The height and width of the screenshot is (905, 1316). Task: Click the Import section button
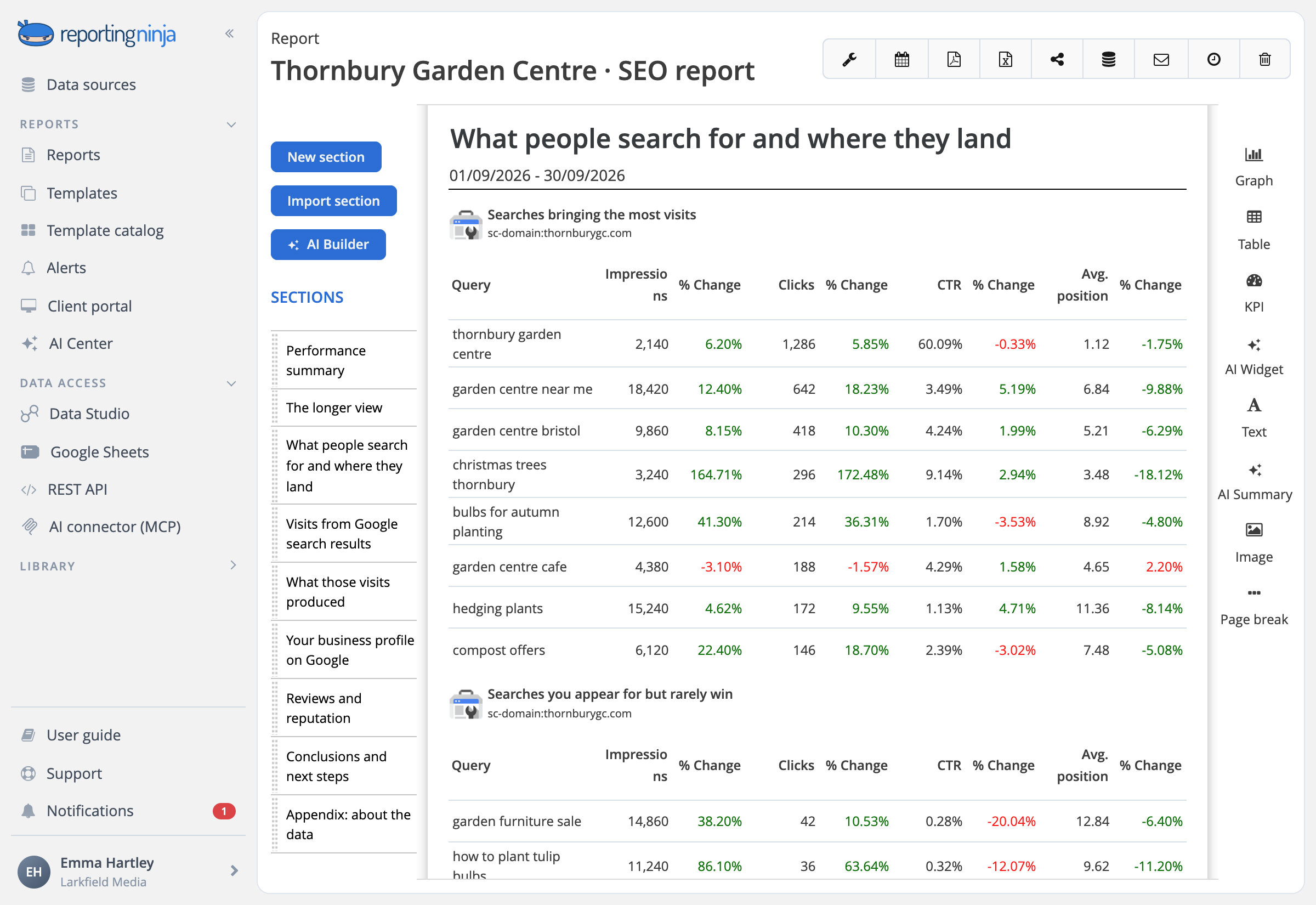pyautogui.click(x=333, y=201)
